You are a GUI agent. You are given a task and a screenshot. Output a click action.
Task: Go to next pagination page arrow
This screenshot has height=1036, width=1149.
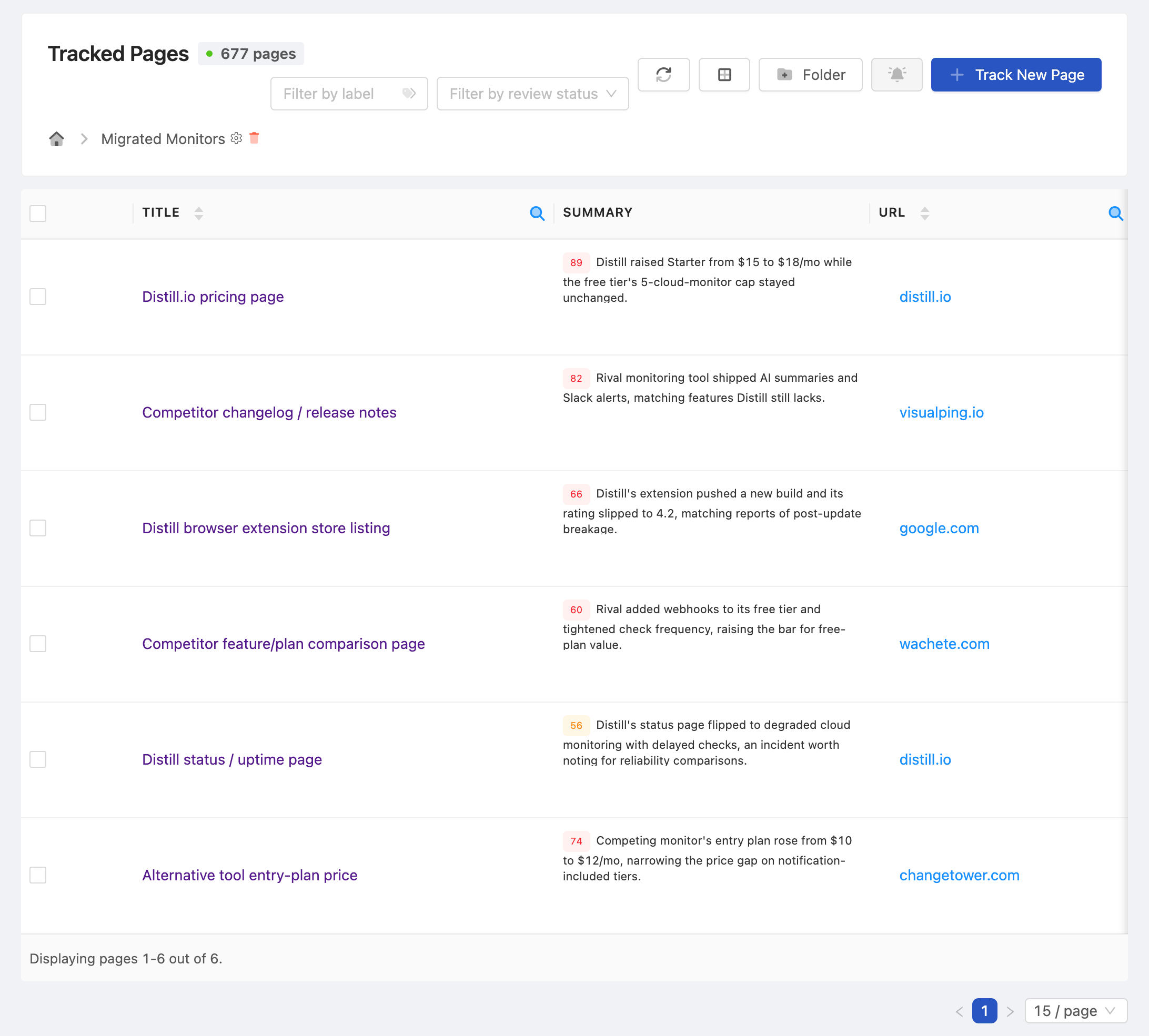[x=1010, y=1011]
